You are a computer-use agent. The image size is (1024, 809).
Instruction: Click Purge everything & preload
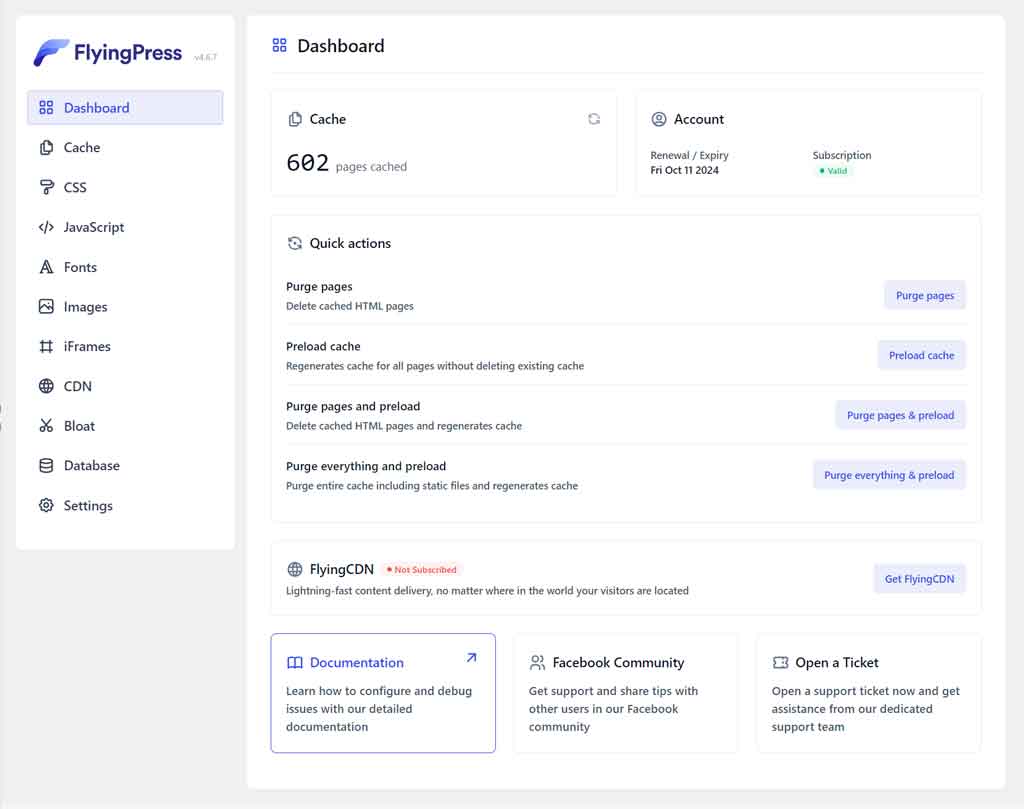tap(888, 475)
